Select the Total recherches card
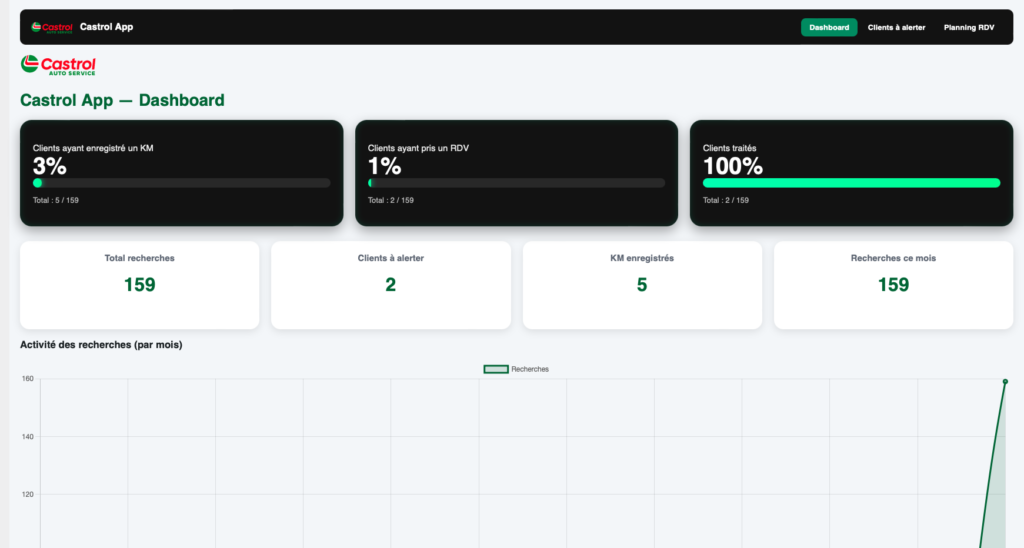This screenshot has width=1024, height=548. pyautogui.click(x=139, y=285)
